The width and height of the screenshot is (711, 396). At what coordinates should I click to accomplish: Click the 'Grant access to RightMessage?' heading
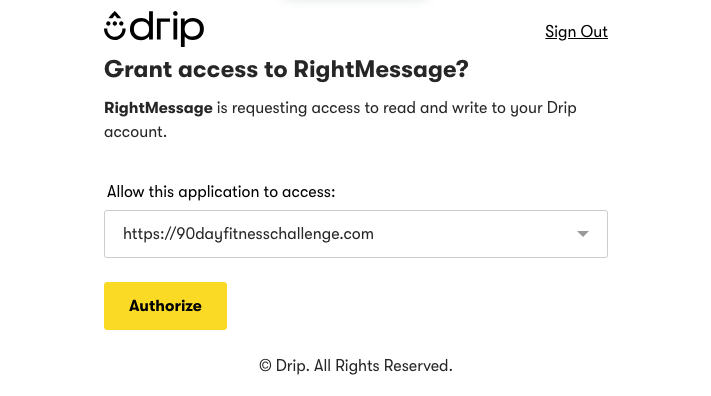(286, 70)
